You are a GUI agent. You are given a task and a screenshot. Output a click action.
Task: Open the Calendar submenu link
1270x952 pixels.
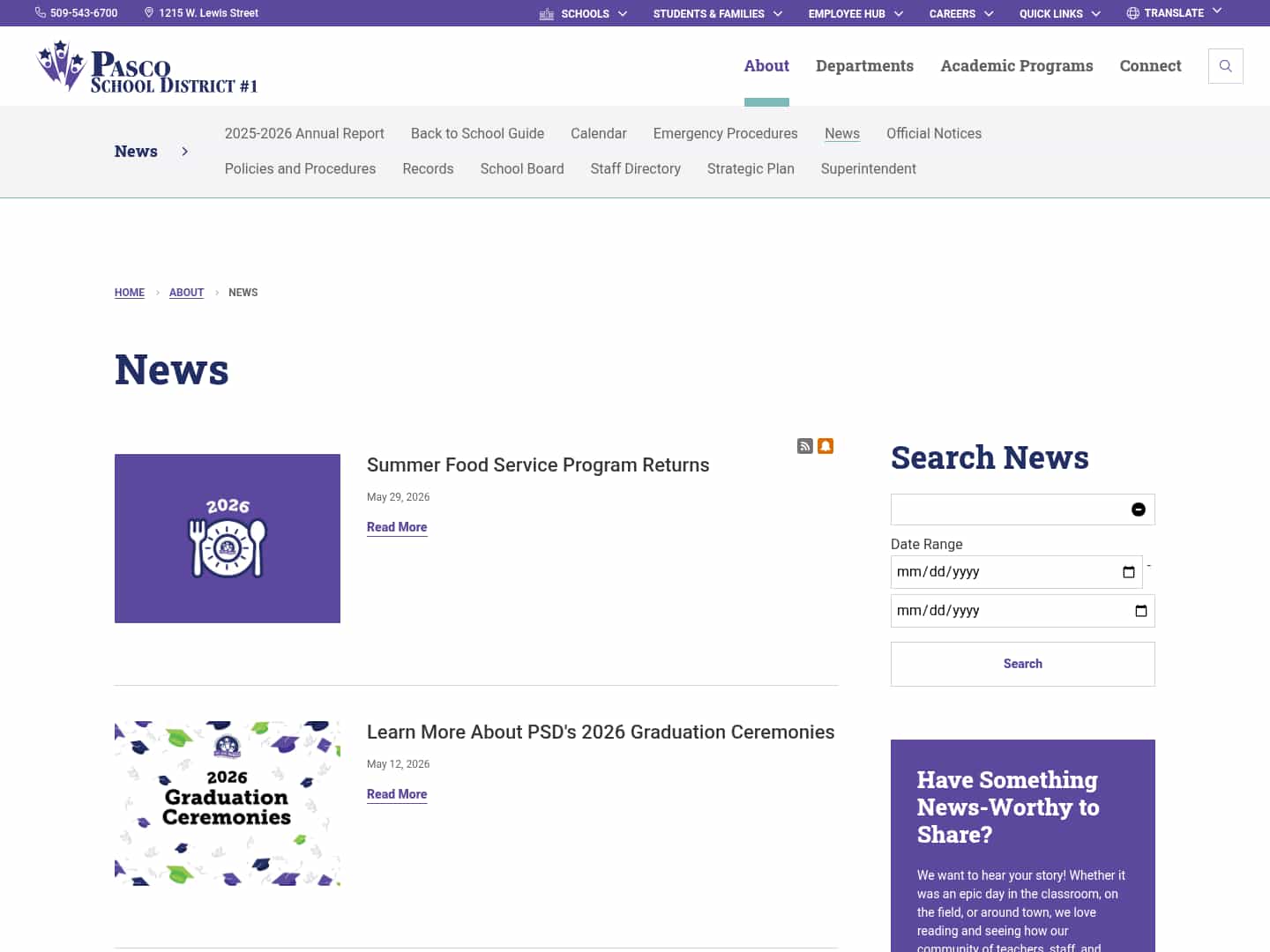599,134
